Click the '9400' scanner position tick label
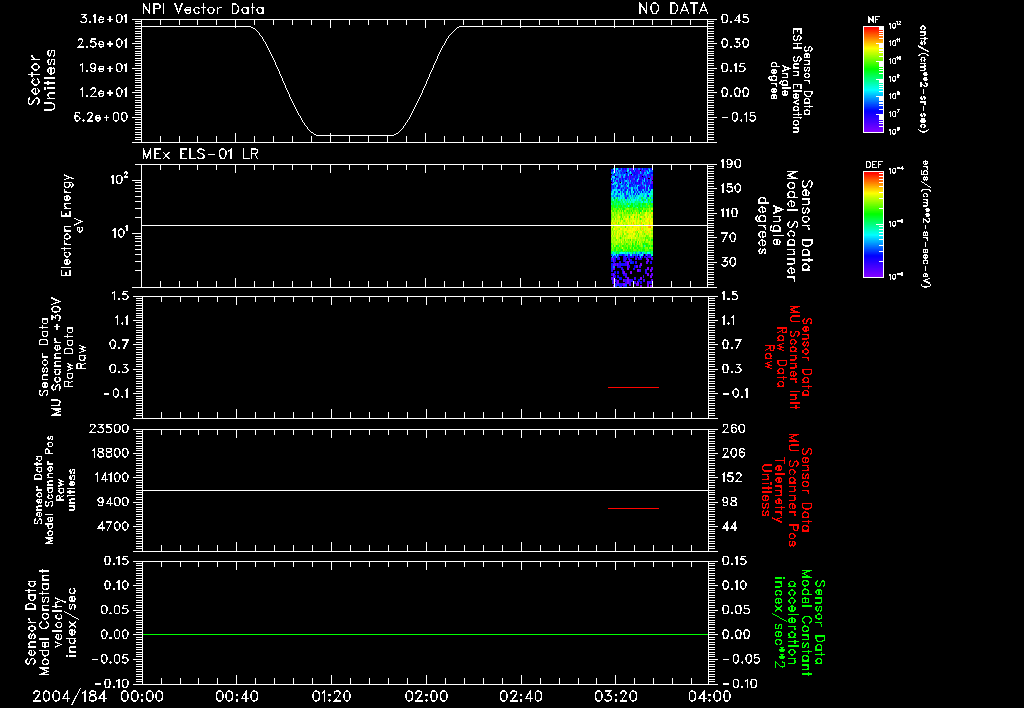 point(113,502)
